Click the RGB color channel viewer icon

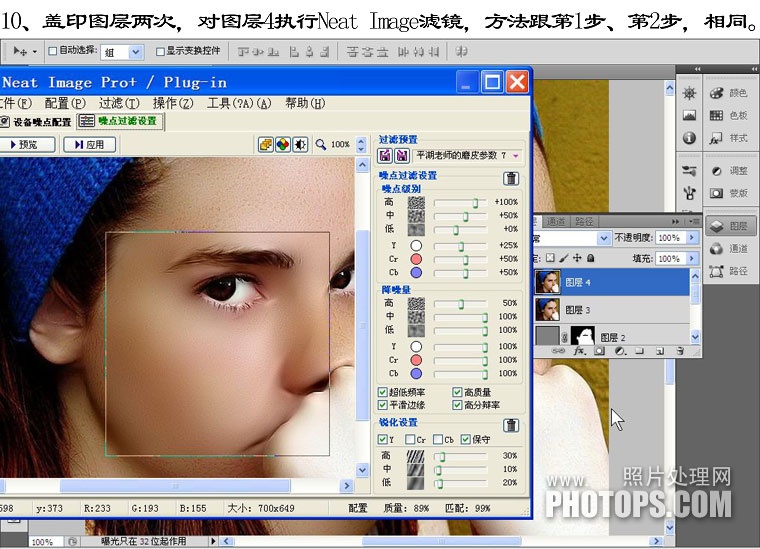tap(283, 144)
